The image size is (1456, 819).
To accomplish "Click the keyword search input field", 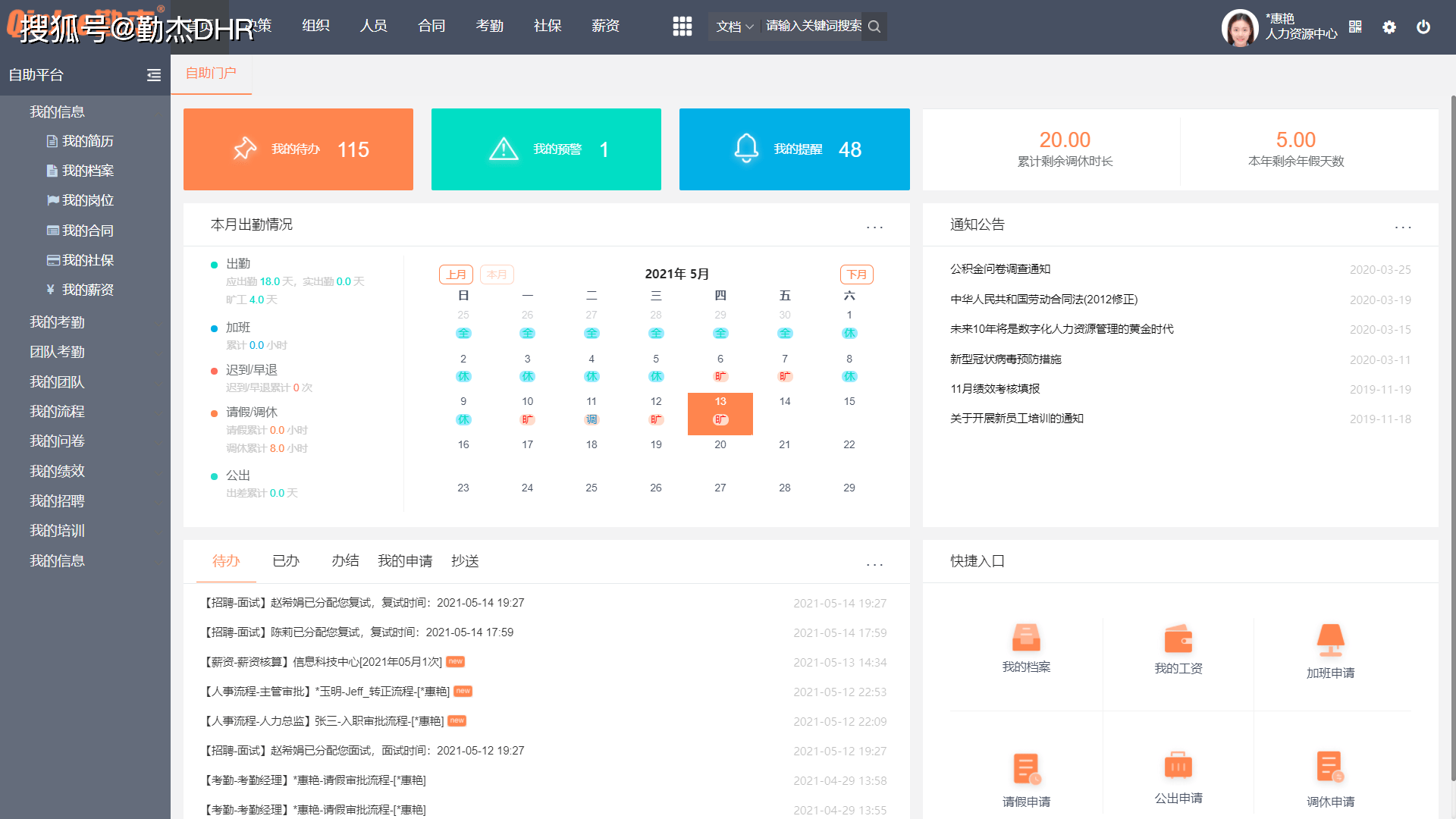I will click(x=812, y=27).
